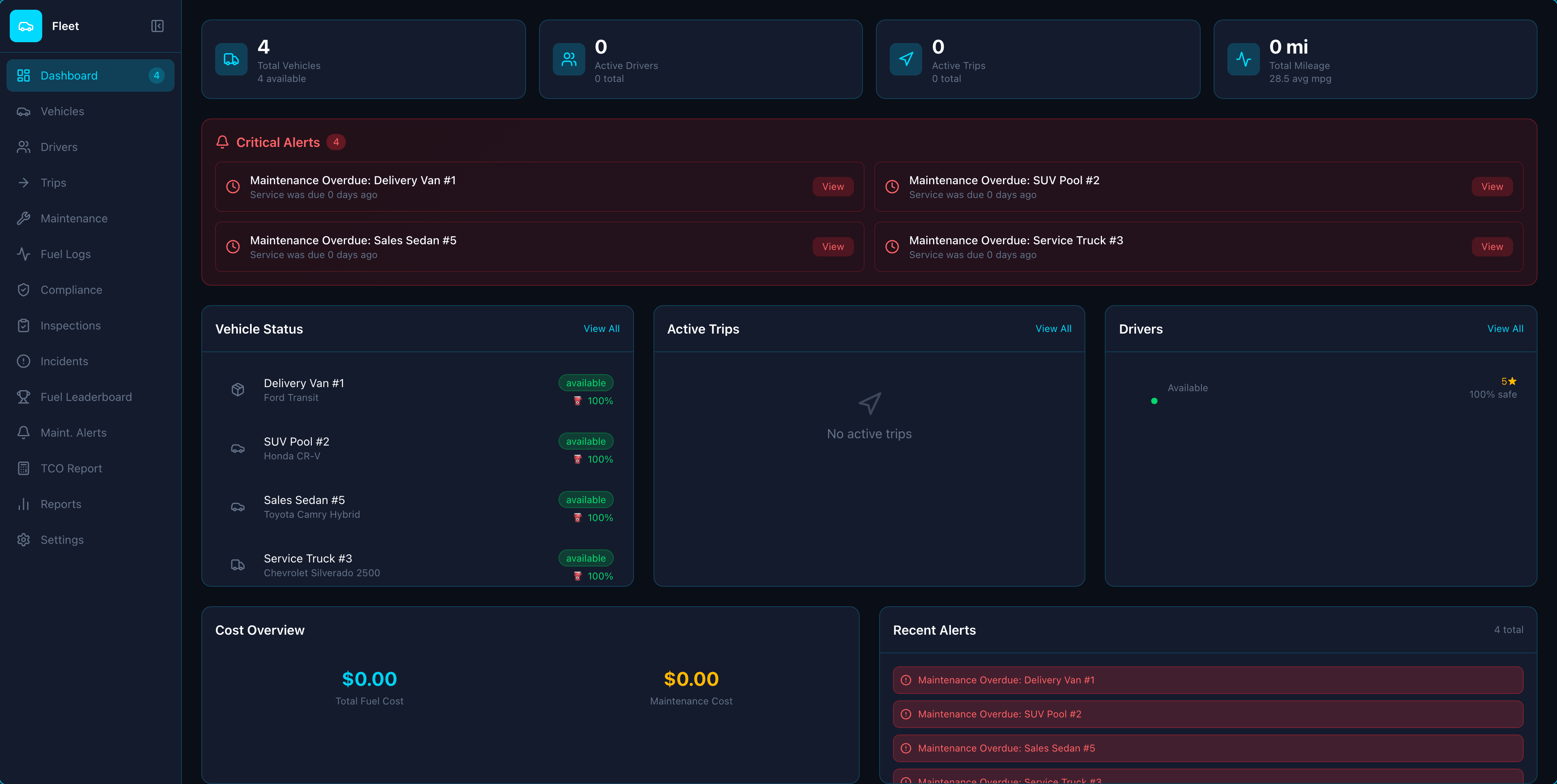
Task: Select the Fuel Logs activity icon
Action: click(24, 254)
